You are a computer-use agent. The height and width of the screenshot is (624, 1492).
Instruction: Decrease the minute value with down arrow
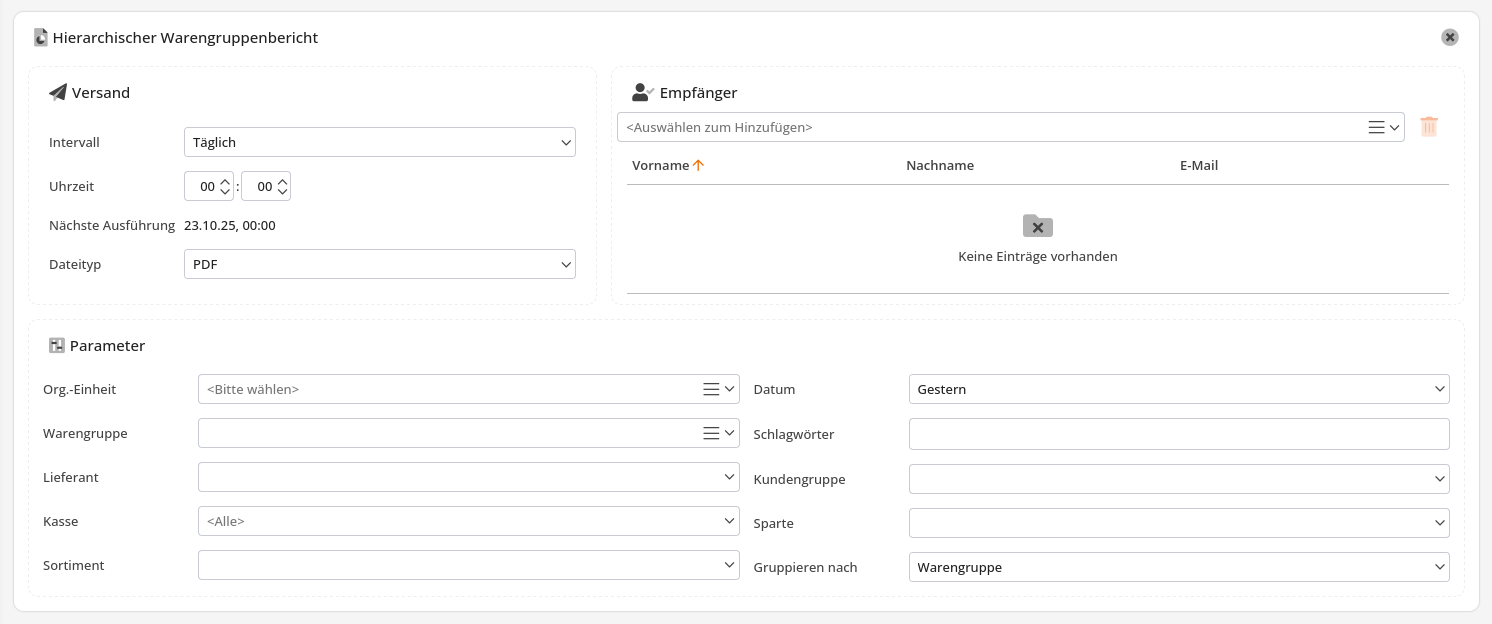point(283,192)
